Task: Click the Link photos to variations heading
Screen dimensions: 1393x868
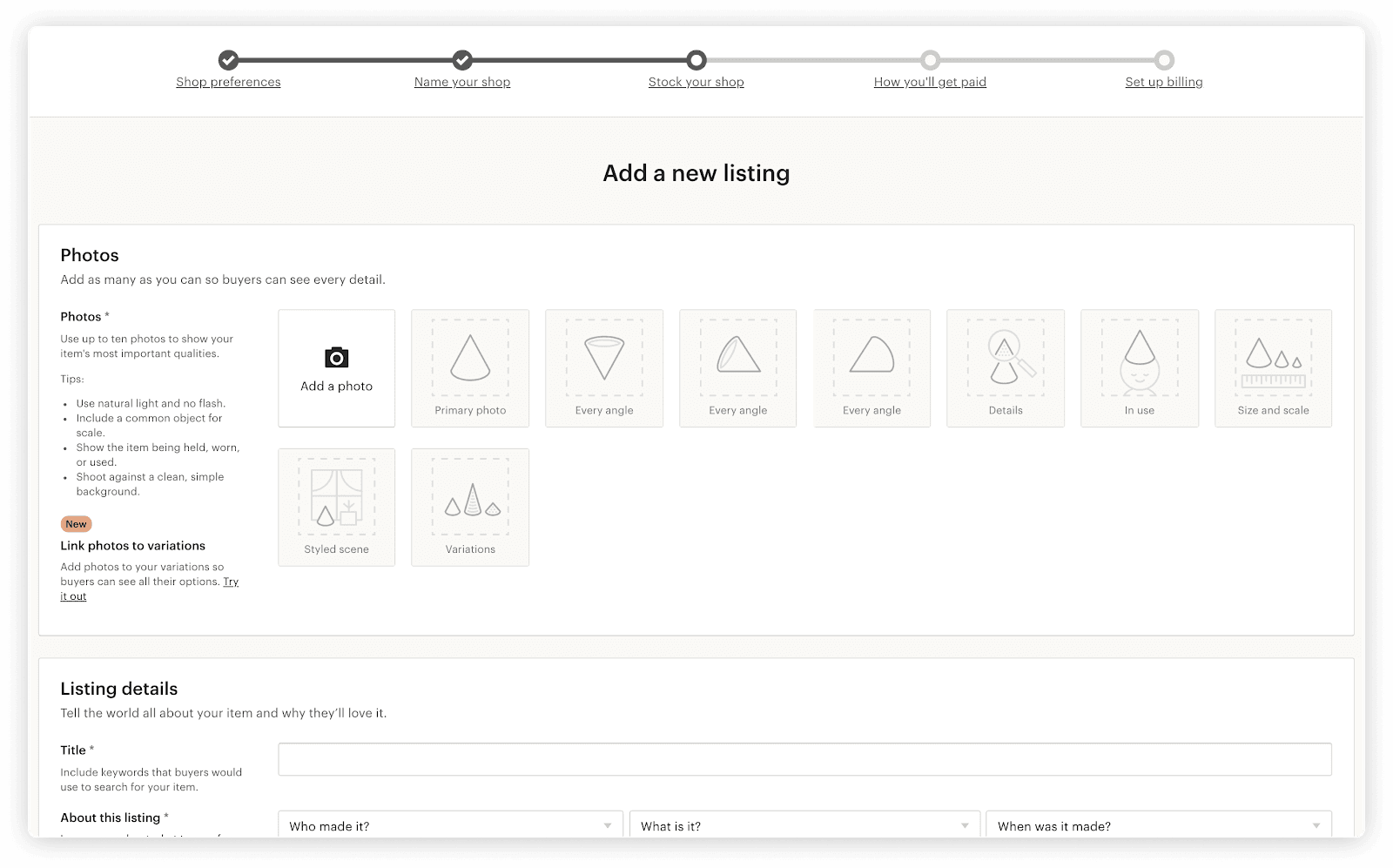Action: (x=133, y=546)
